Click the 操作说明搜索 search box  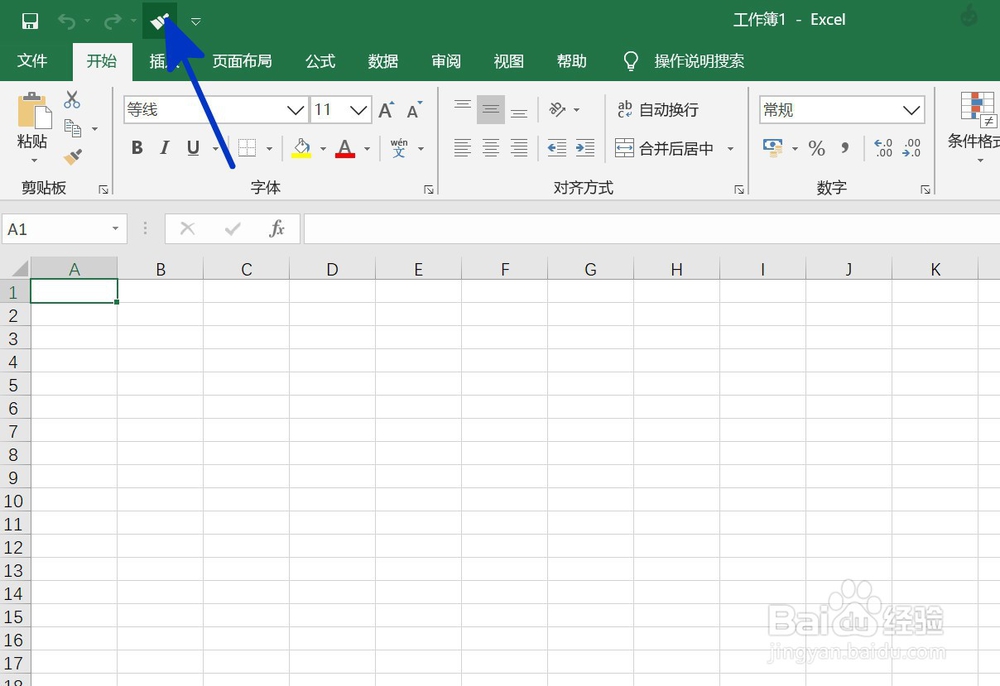point(699,61)
